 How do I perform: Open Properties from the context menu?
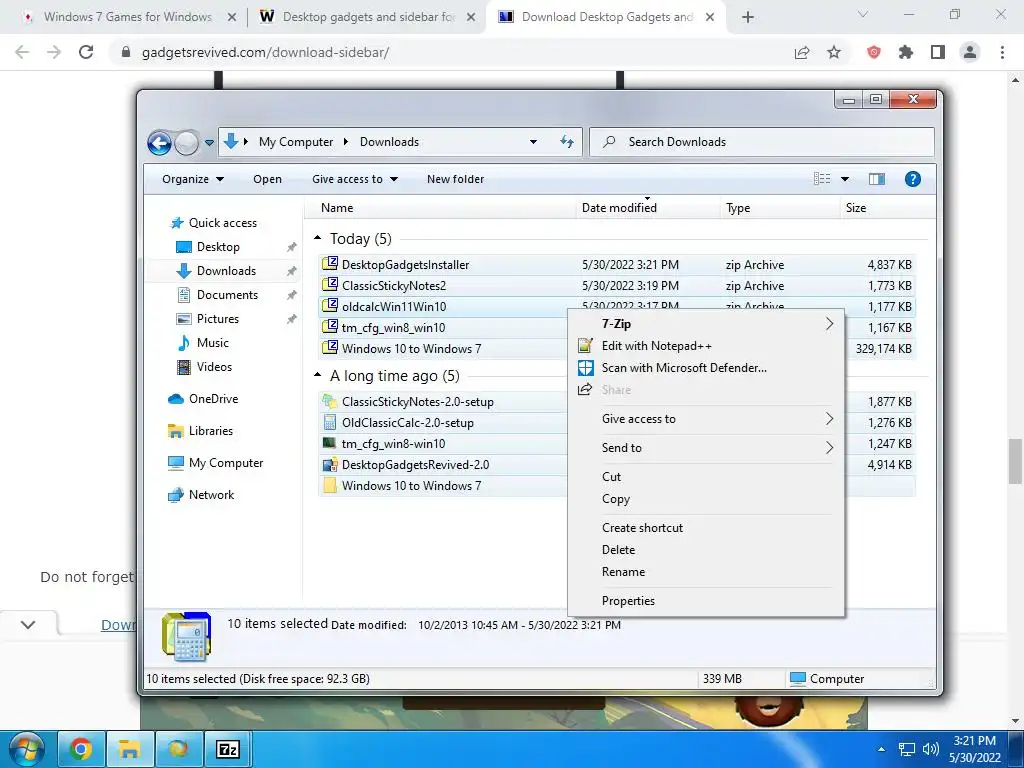706,601
